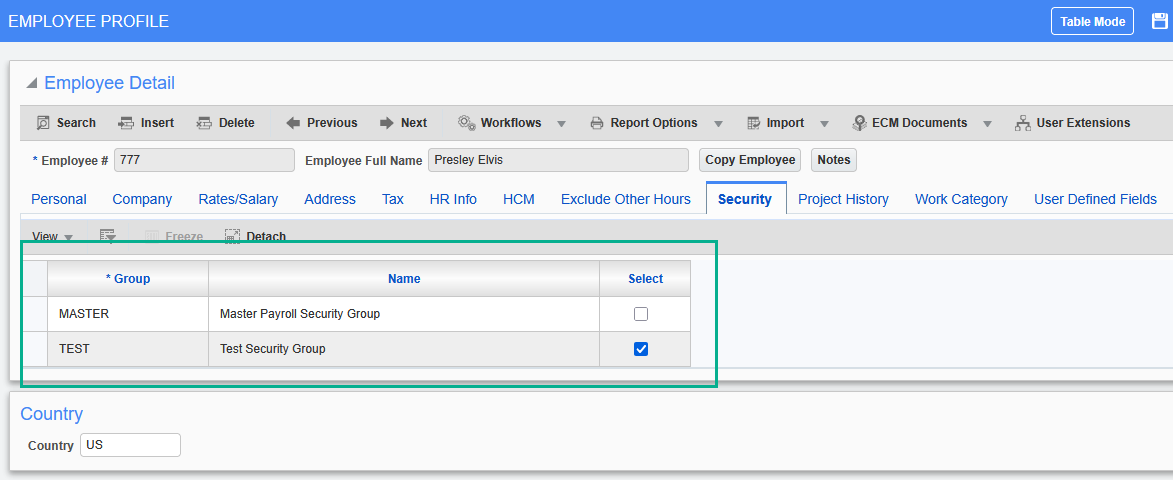
Task: Click the ECM Documents toolbar button
Action: click(910, 123)
